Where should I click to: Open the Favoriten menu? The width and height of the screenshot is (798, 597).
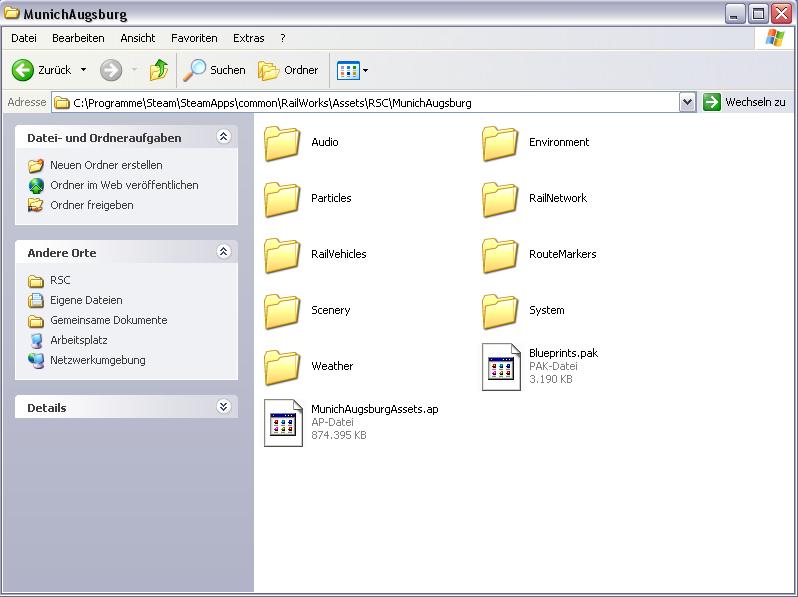coord(194,38)
